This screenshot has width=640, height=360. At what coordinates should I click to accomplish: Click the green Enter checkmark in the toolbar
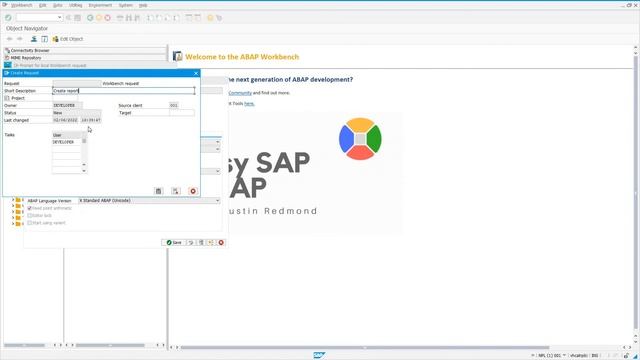point(8,18)
